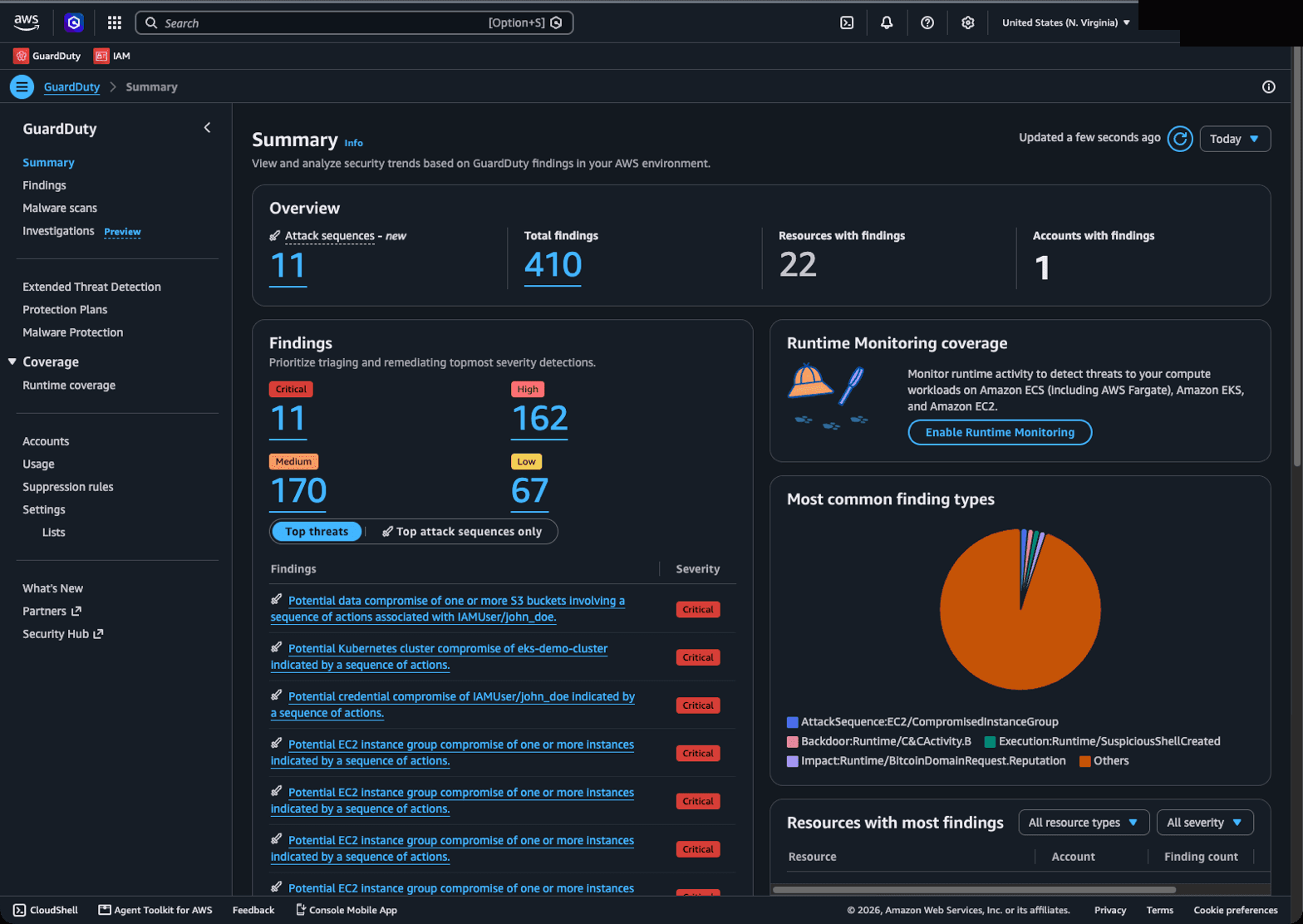Image resolution: width=1303 pixels, height=924 pixels.
Task: Open Findings in the sidebar
Action: [44, 185]
